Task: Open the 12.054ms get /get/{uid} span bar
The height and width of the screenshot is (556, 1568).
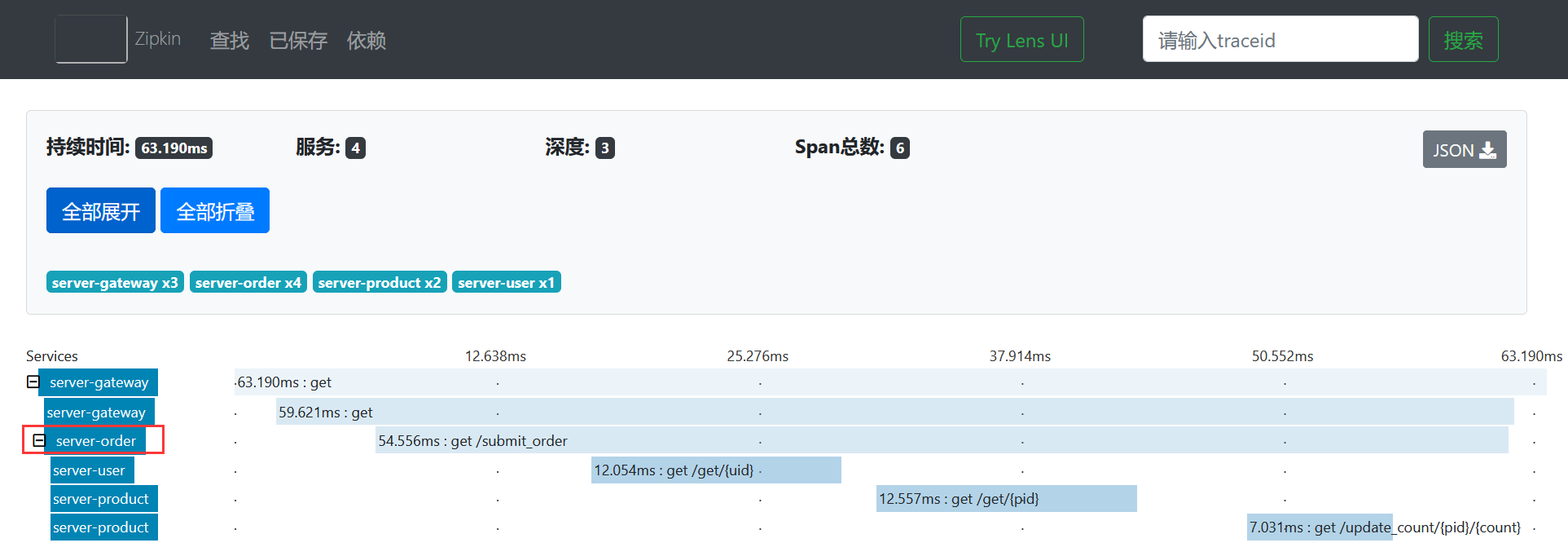Action: 715,470
